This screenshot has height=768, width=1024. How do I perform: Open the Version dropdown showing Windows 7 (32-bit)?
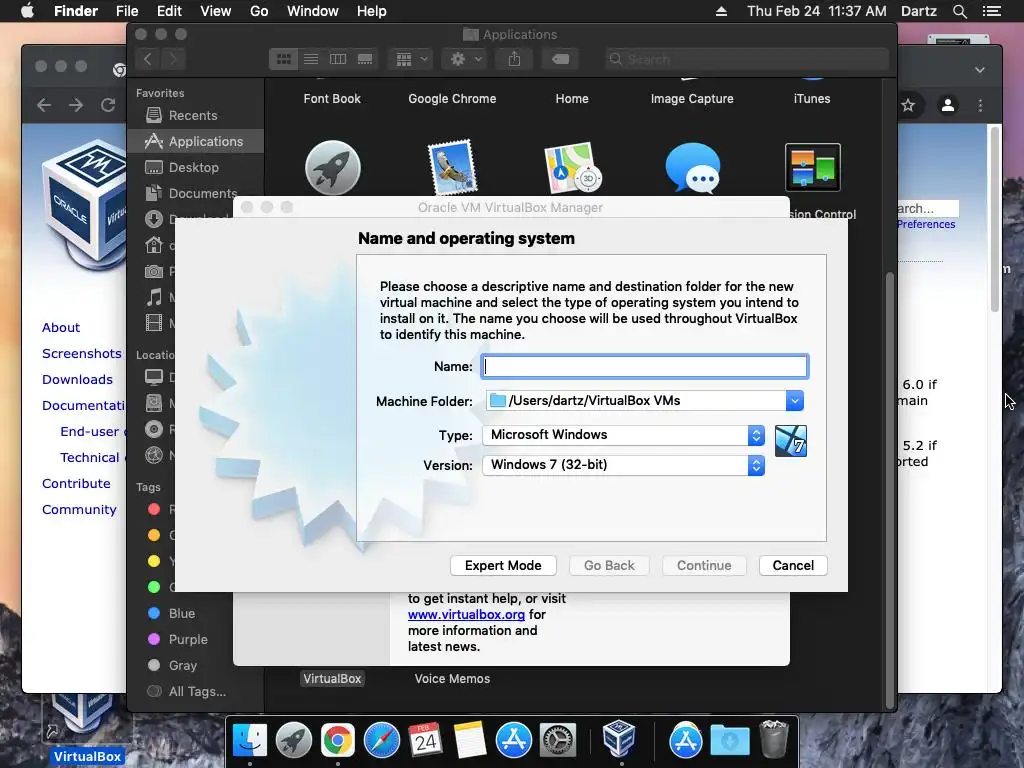pos(623,465)
